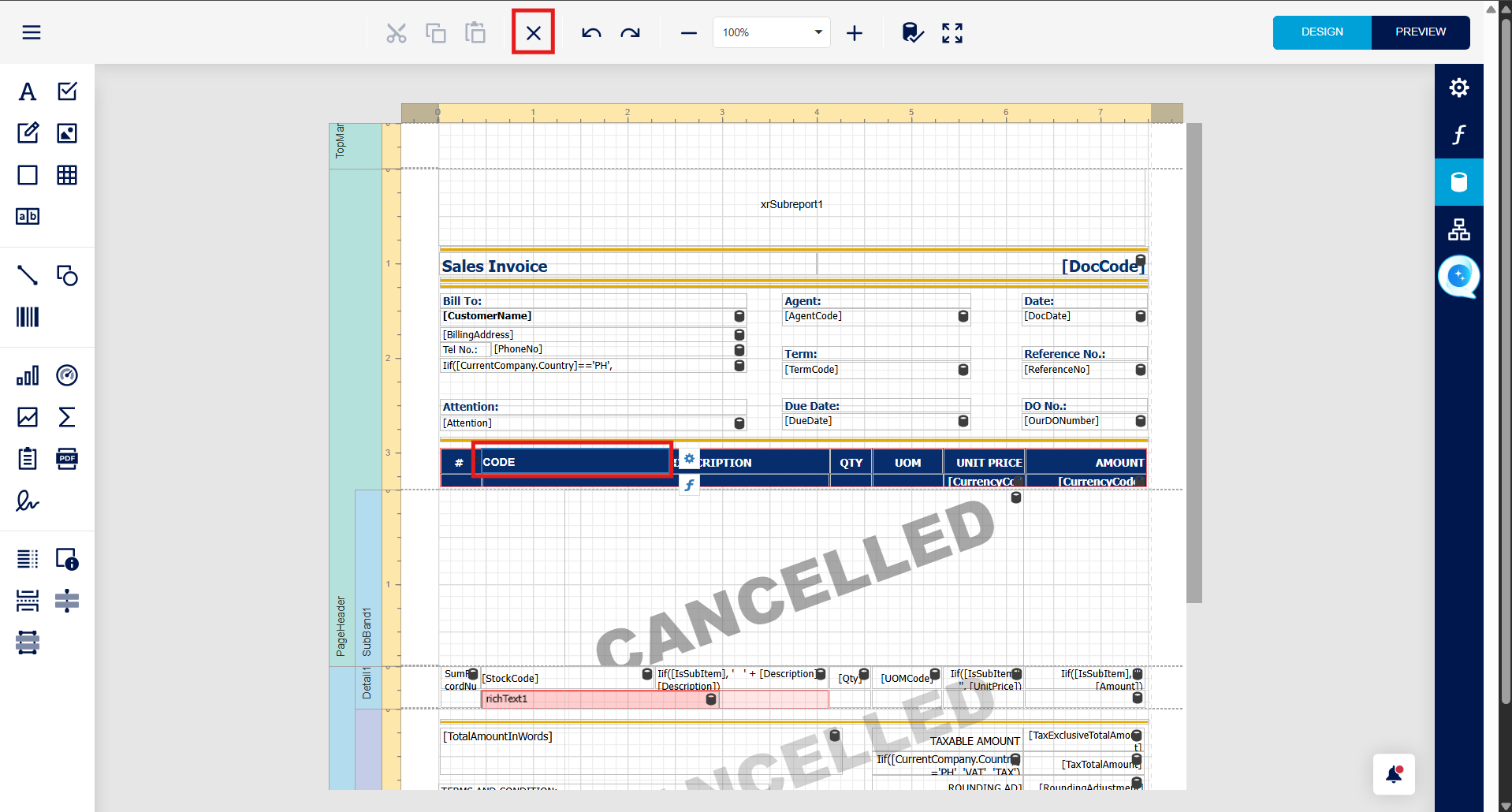Viewport: 1512px width, 812px height.
Task: Select the Shape control tool
Action: 67,275
